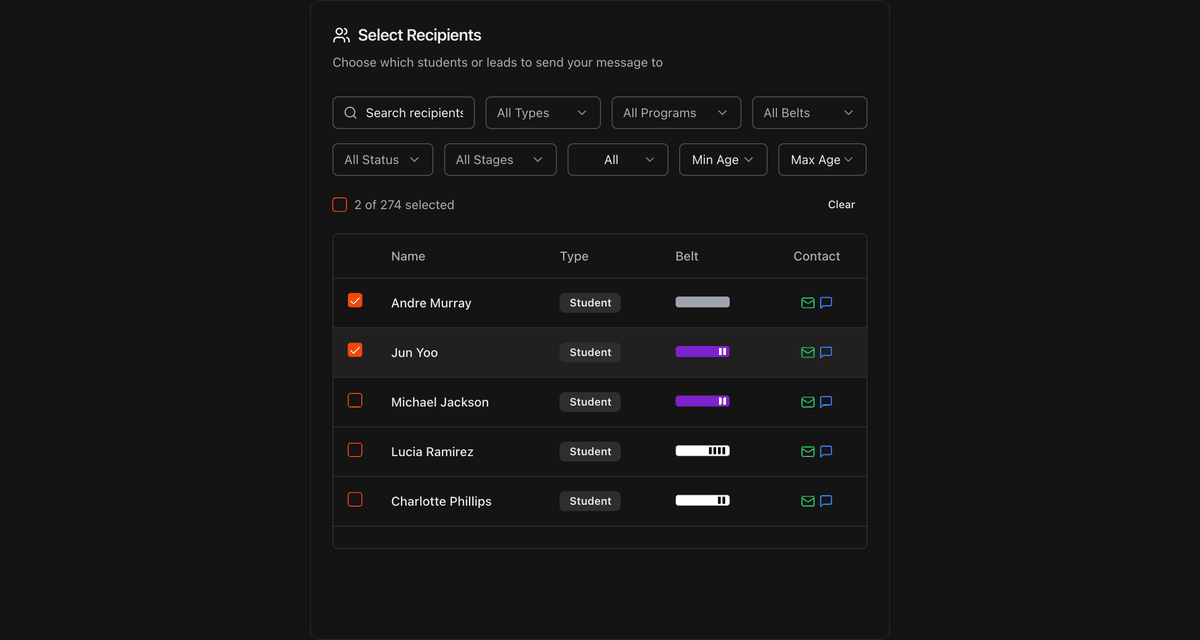Click the Contact column header
Image resolution: width=1200 pixels, height=640 pixels.
click(817, 256)
